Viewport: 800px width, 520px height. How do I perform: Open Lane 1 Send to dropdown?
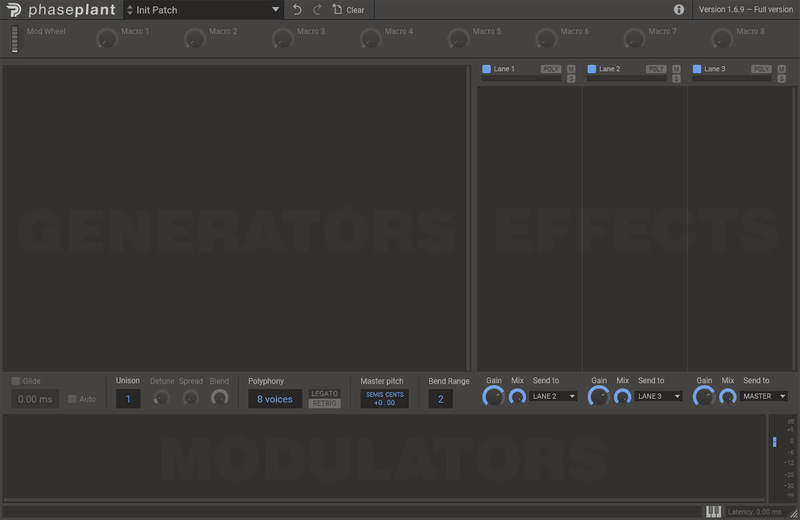pos(554,396)
